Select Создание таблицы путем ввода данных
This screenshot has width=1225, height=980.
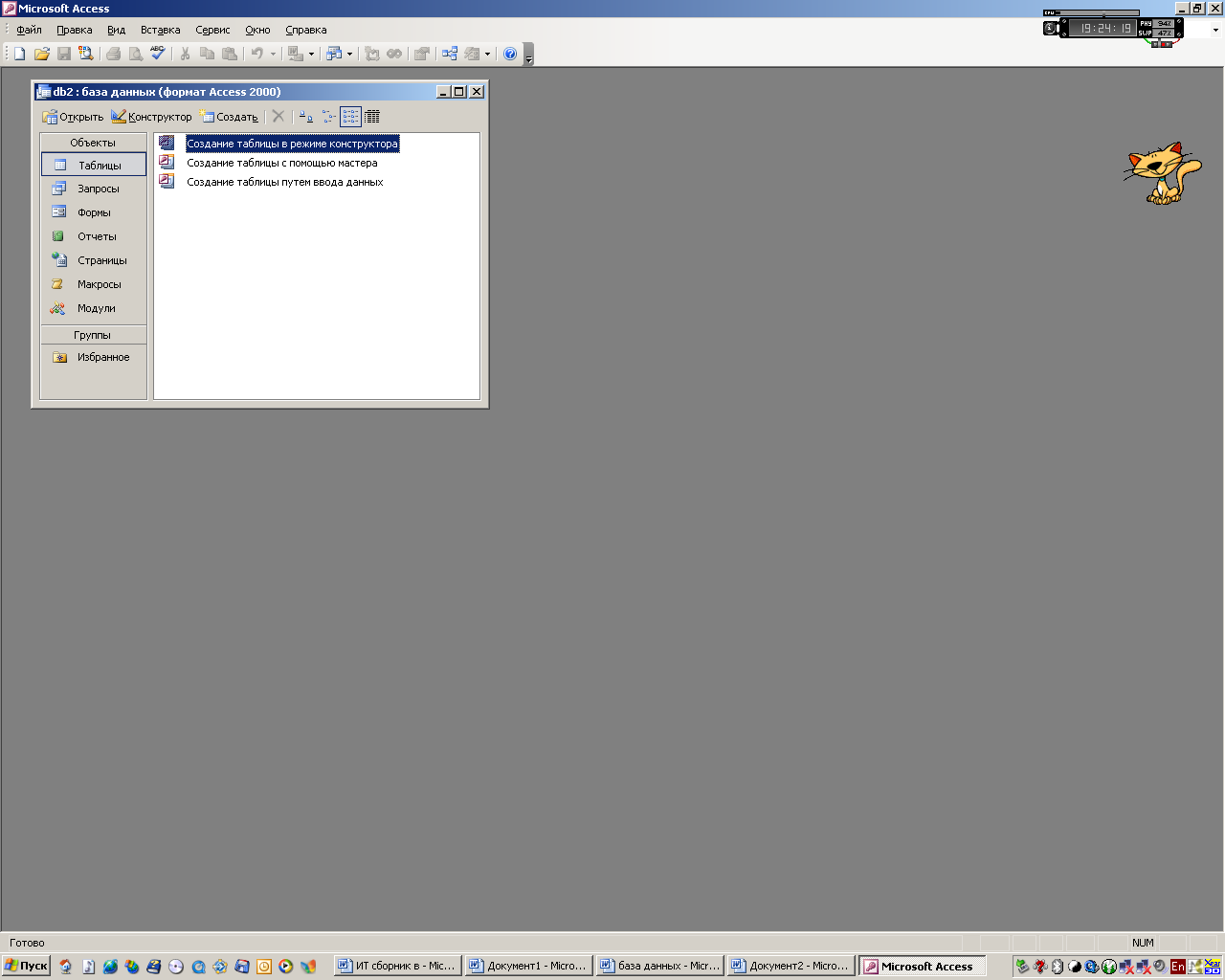284,182
